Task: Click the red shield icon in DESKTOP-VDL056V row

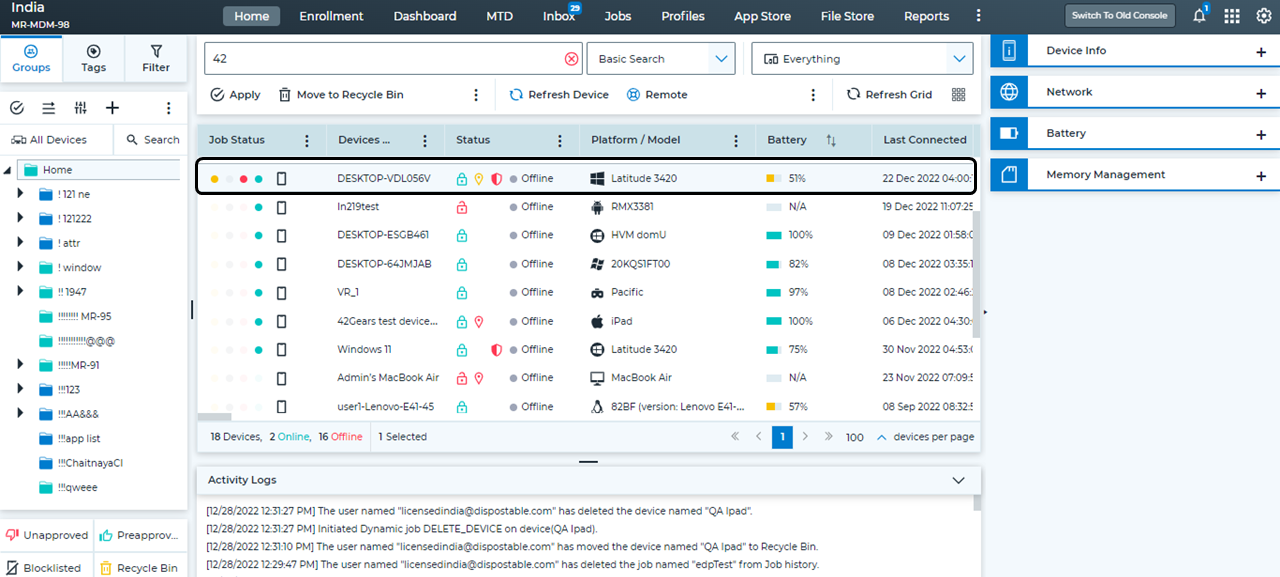Action: click(497, 179)
